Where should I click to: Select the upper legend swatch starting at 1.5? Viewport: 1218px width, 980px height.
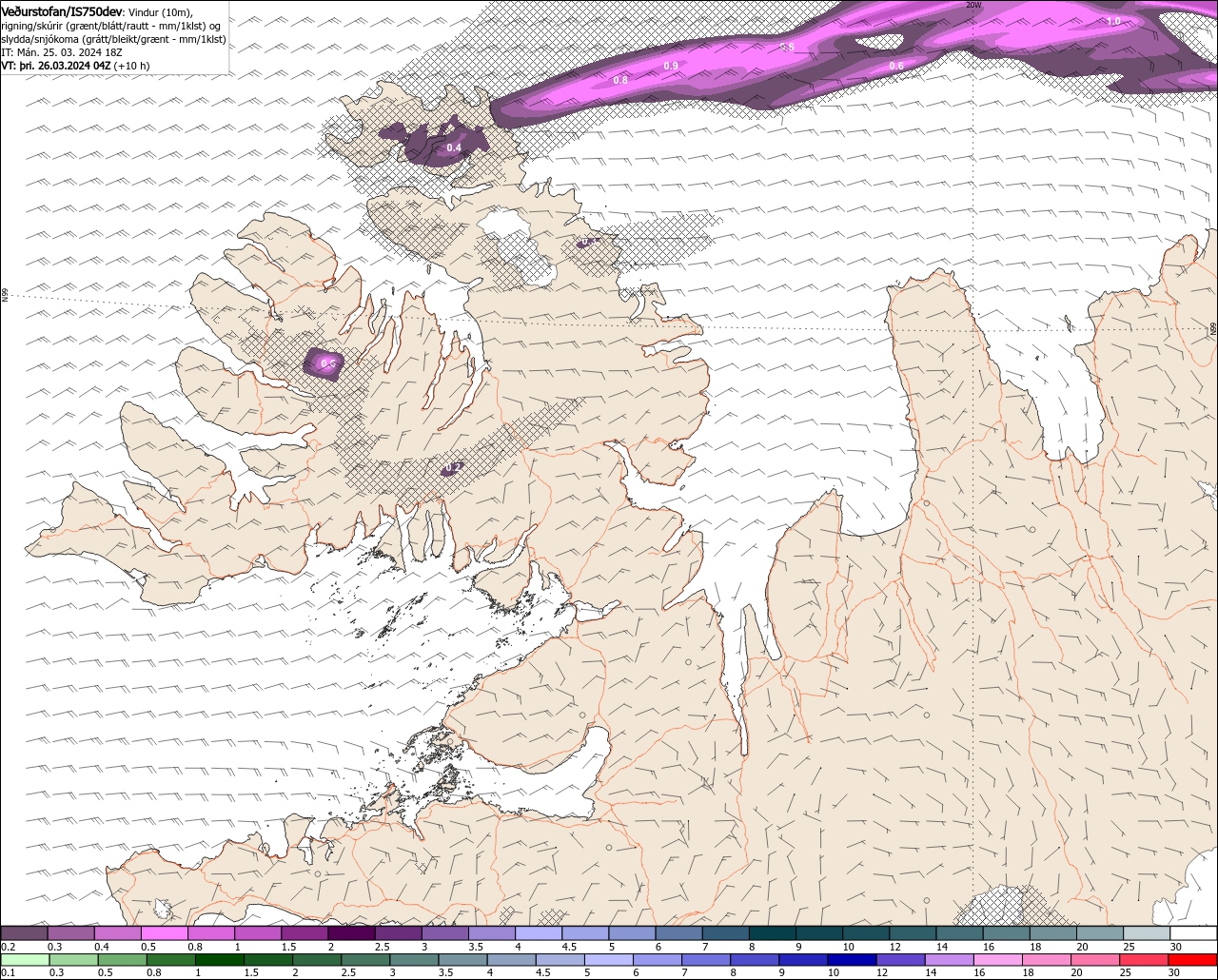304,933
